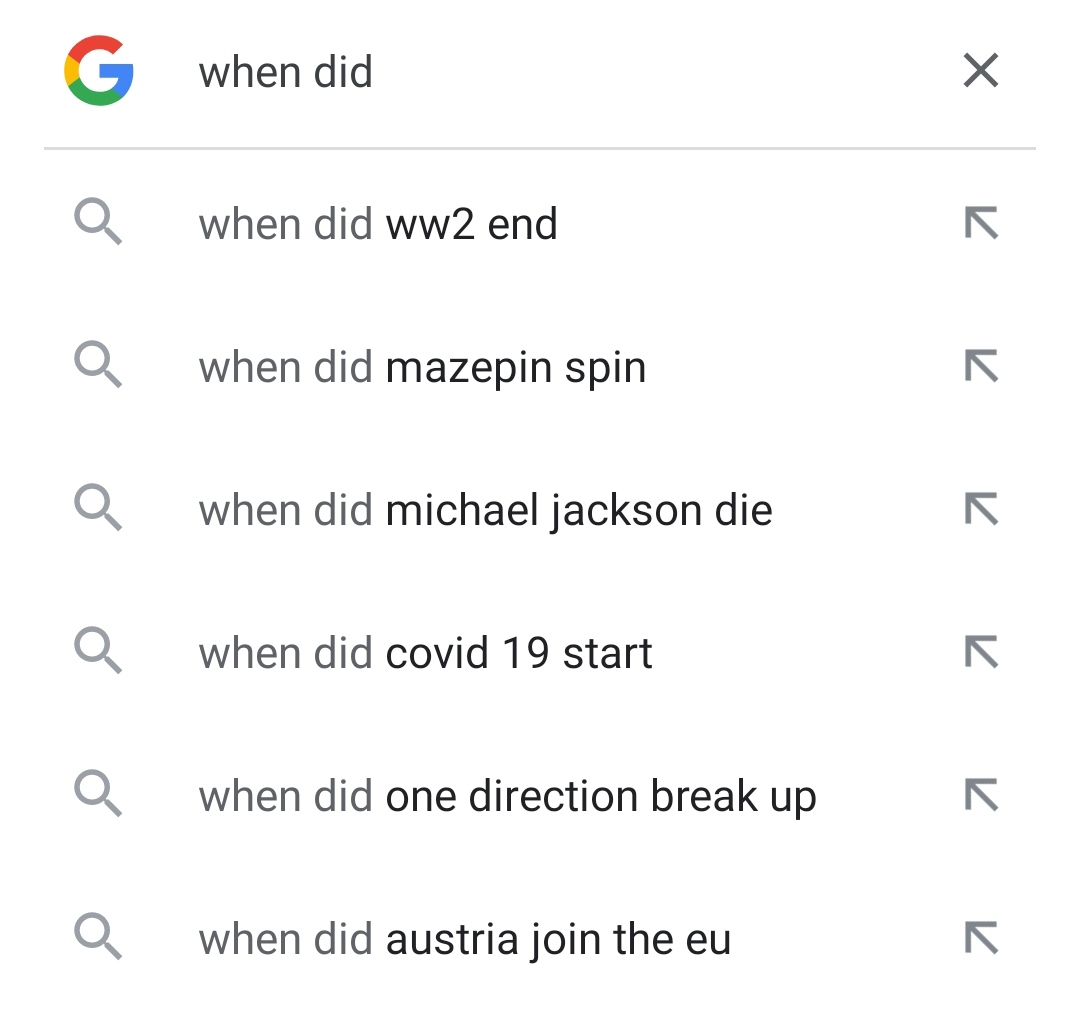Tap the append arrow for 'when did michael jackson die'

[982, 509]
